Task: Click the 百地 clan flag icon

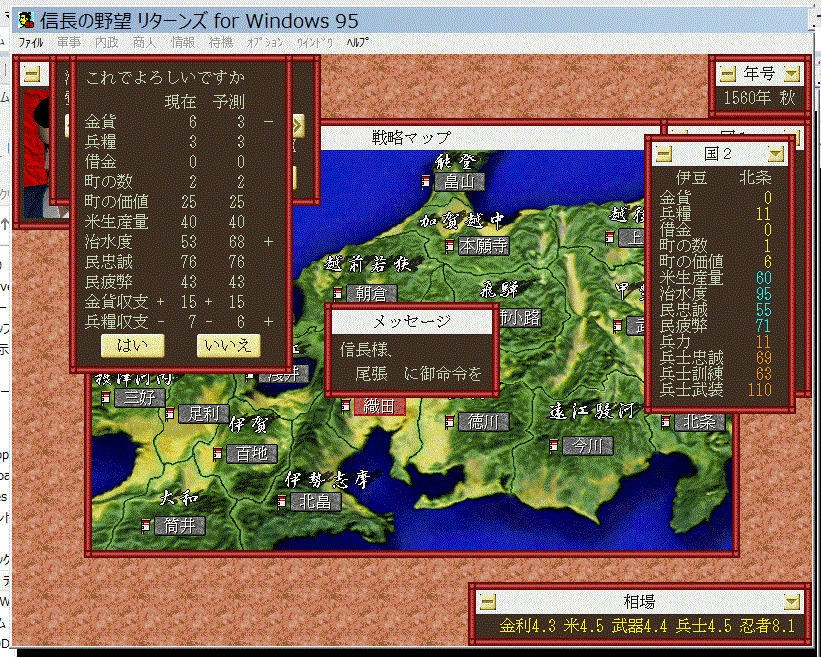Action: 218,453
